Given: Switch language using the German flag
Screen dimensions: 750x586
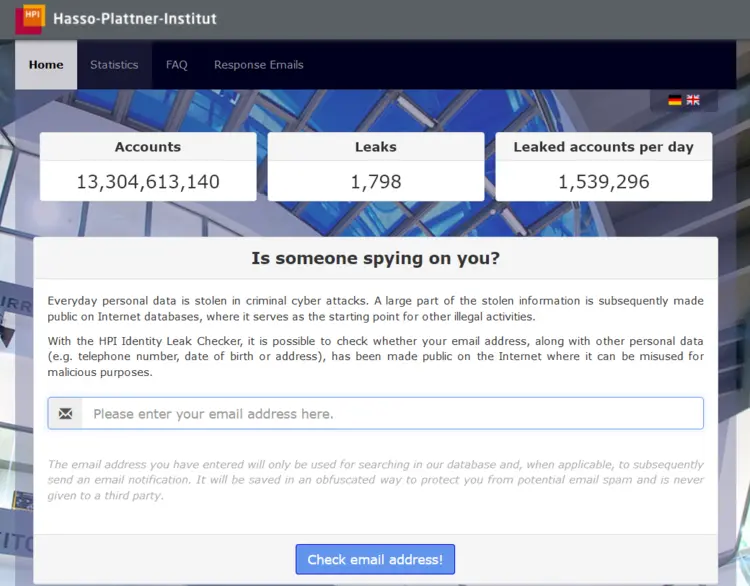Looking at the screenshot, I should (x=675, y=100).
